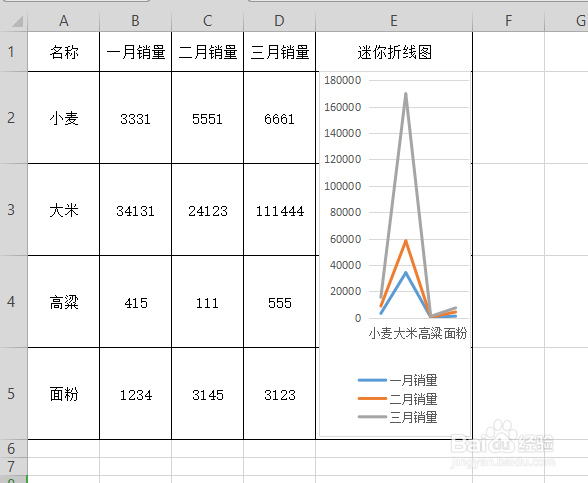Select the cell containing 高粱 in column A
Screen dimensions: 588x483
(64, 302)
